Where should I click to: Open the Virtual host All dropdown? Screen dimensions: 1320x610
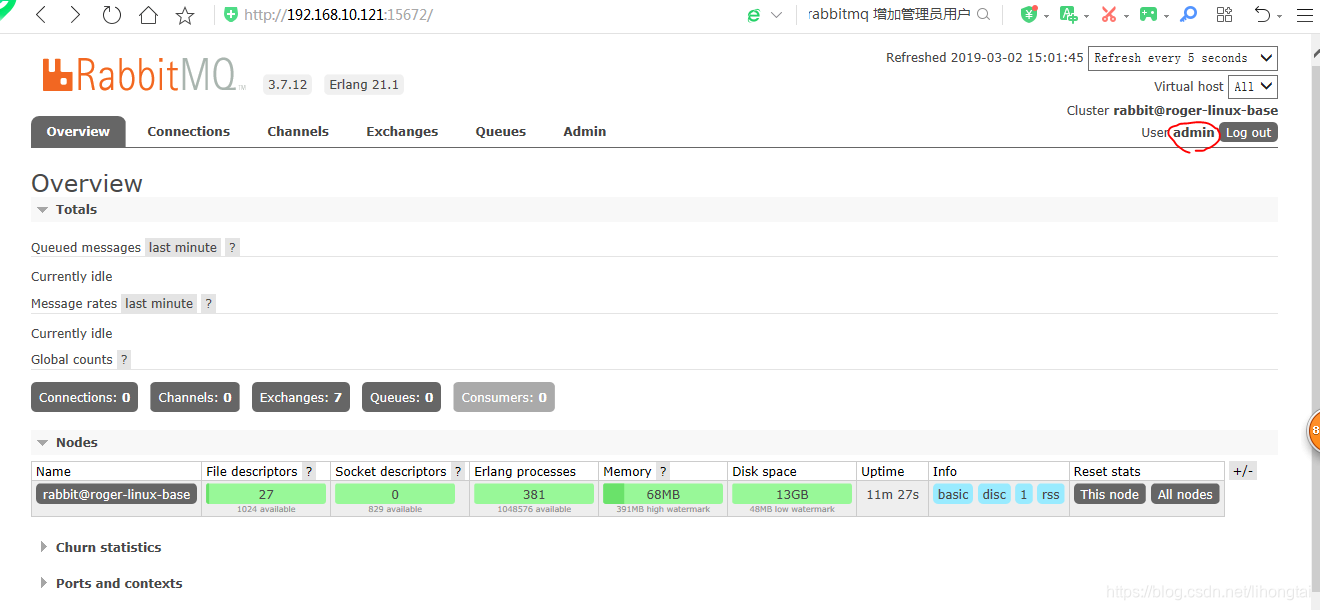coord(1253,87)
